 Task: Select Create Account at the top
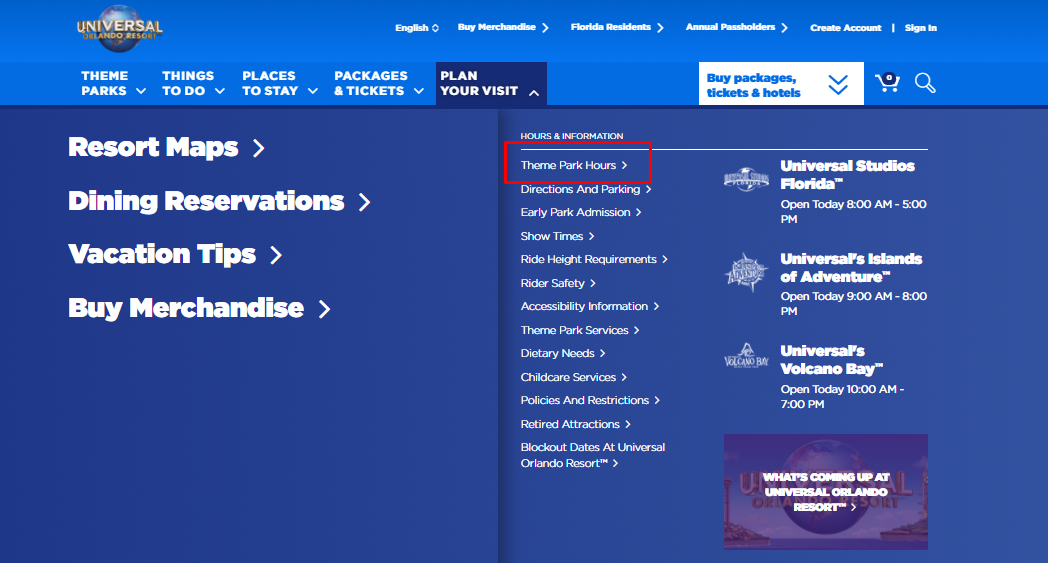pos(845,28)
